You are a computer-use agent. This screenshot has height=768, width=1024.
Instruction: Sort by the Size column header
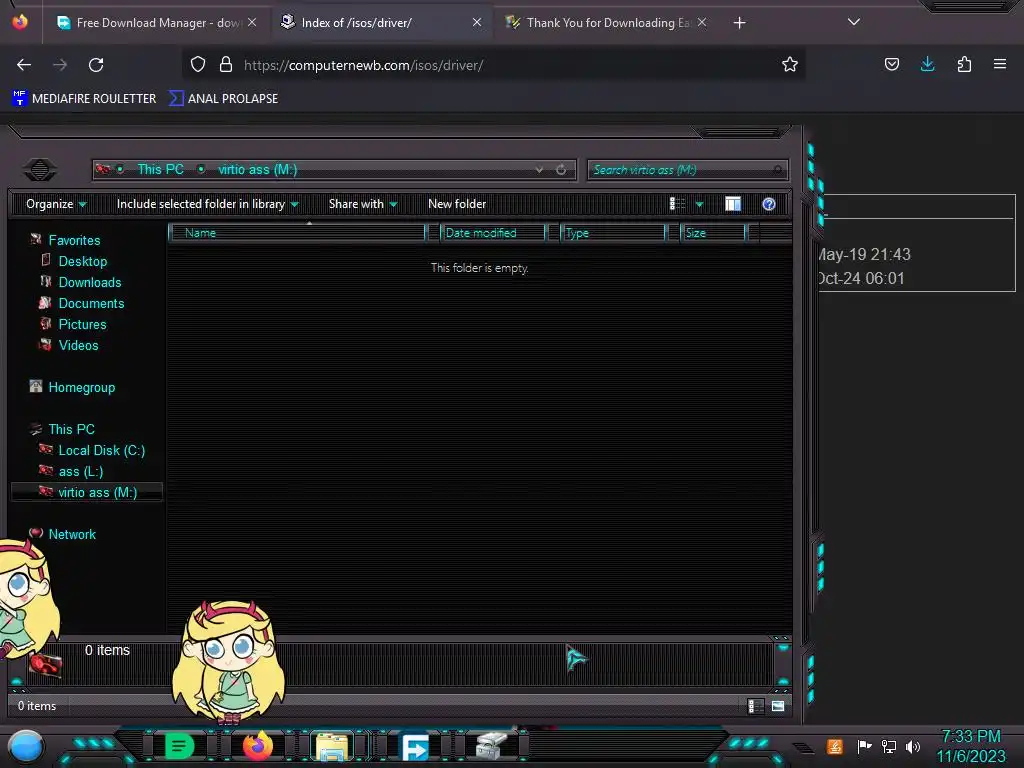(713, 233)
